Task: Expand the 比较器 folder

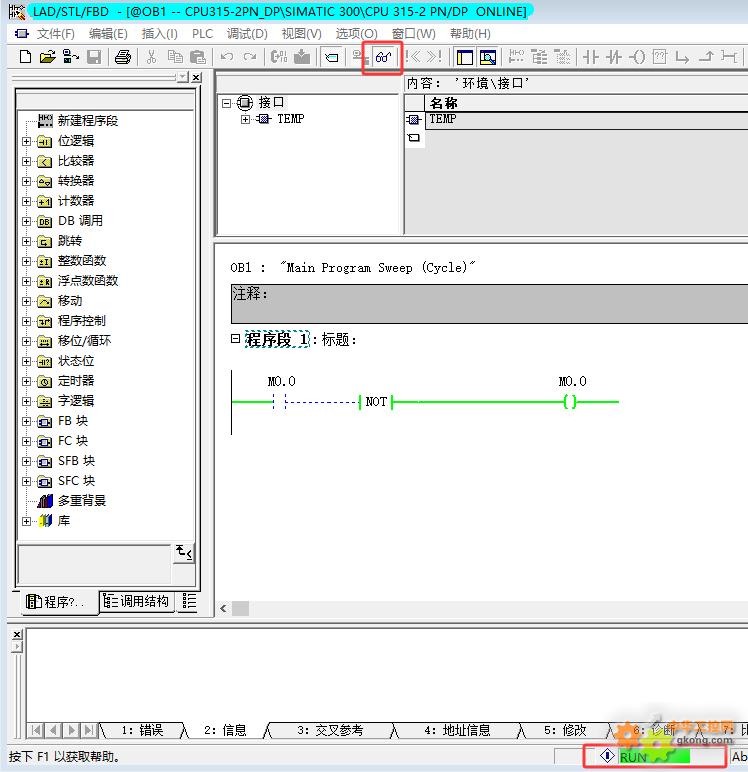Action: [27, 161]
